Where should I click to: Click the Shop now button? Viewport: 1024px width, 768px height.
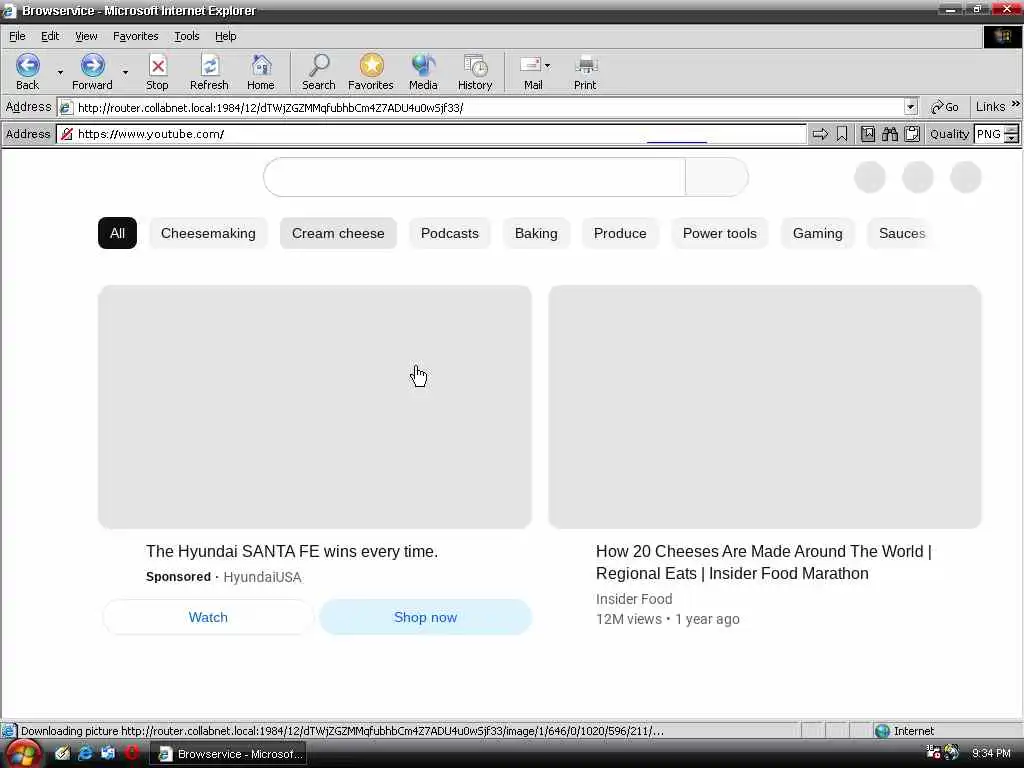click(425, 617)
